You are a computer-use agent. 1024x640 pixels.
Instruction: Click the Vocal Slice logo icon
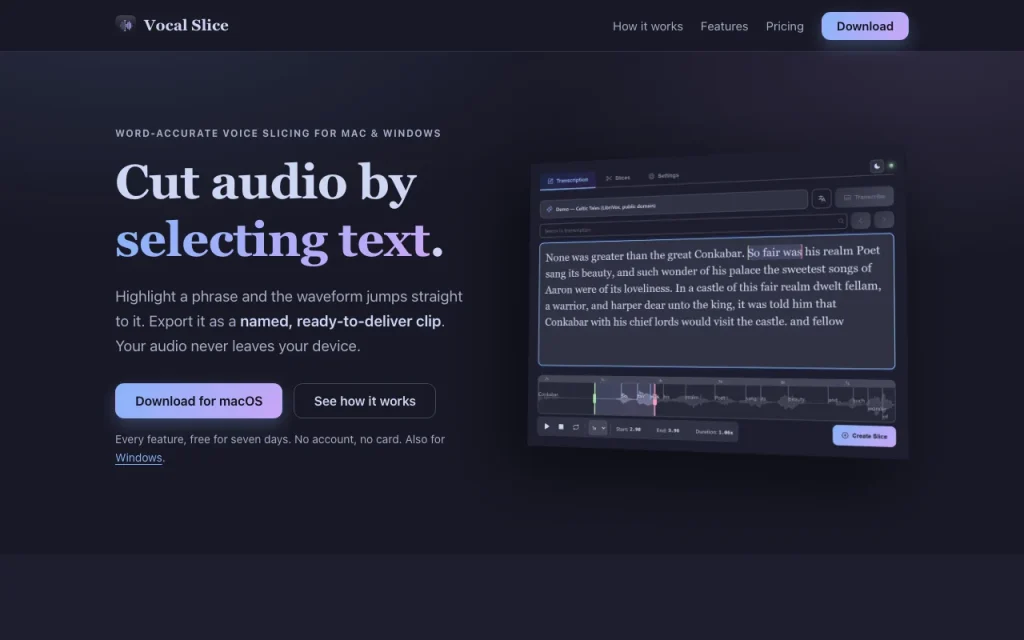pyautogui.click(x=125, y=25)
